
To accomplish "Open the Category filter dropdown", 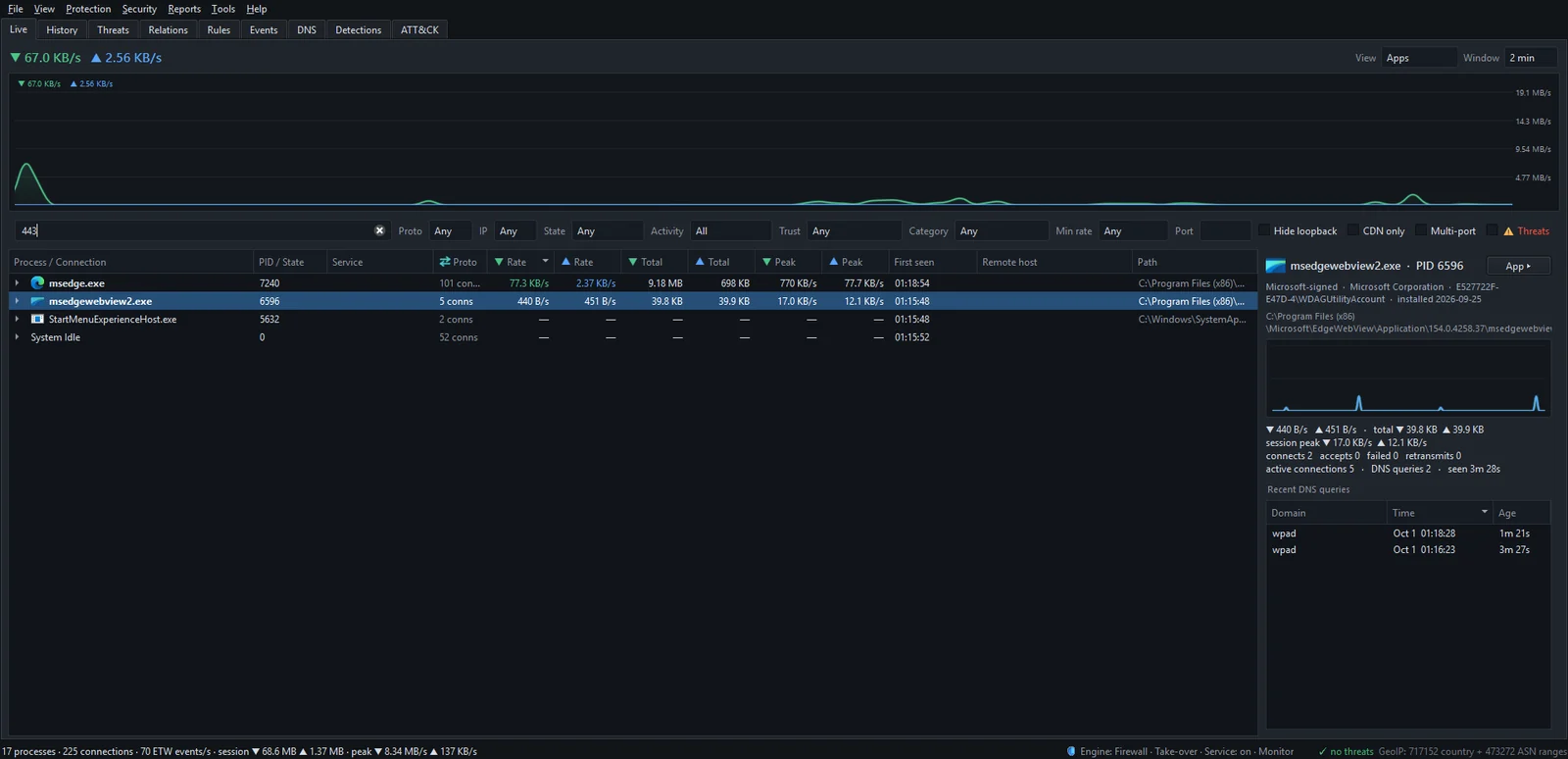I will coord(1002,230).
